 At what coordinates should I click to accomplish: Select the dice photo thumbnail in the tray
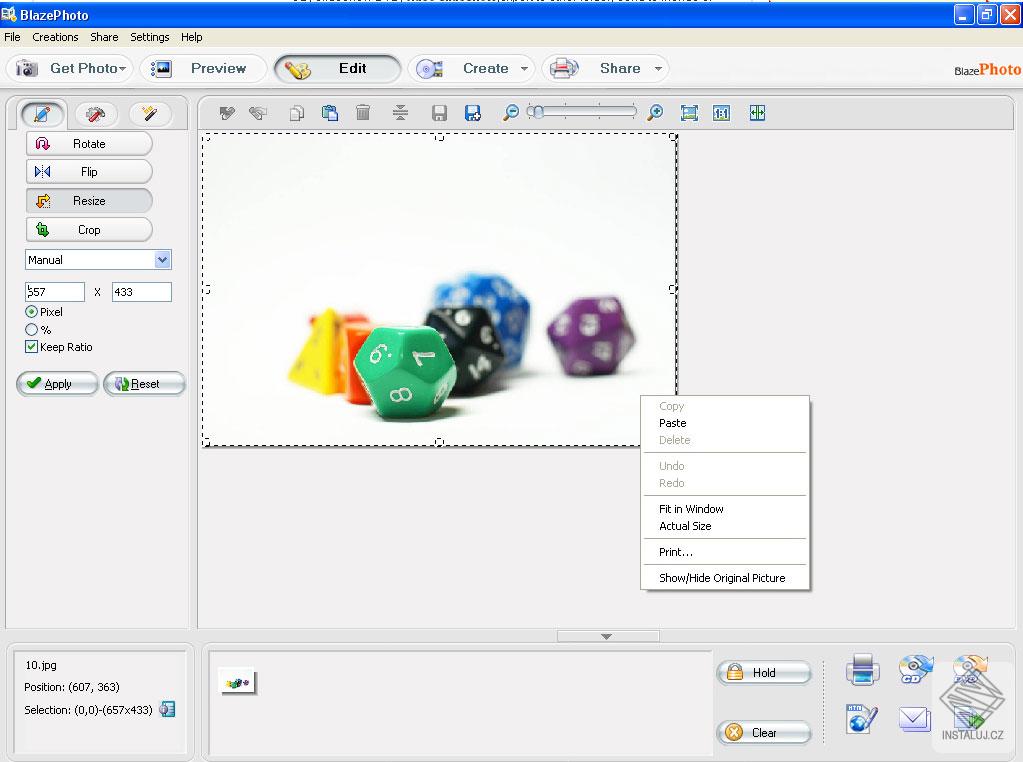coord(237,682)
